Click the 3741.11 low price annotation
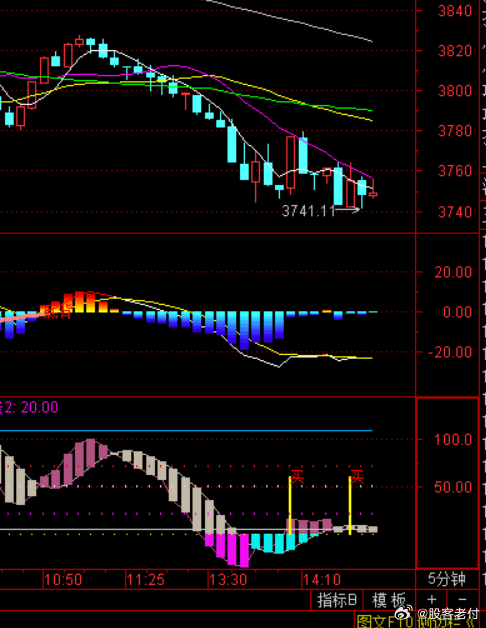 [308, 211]
